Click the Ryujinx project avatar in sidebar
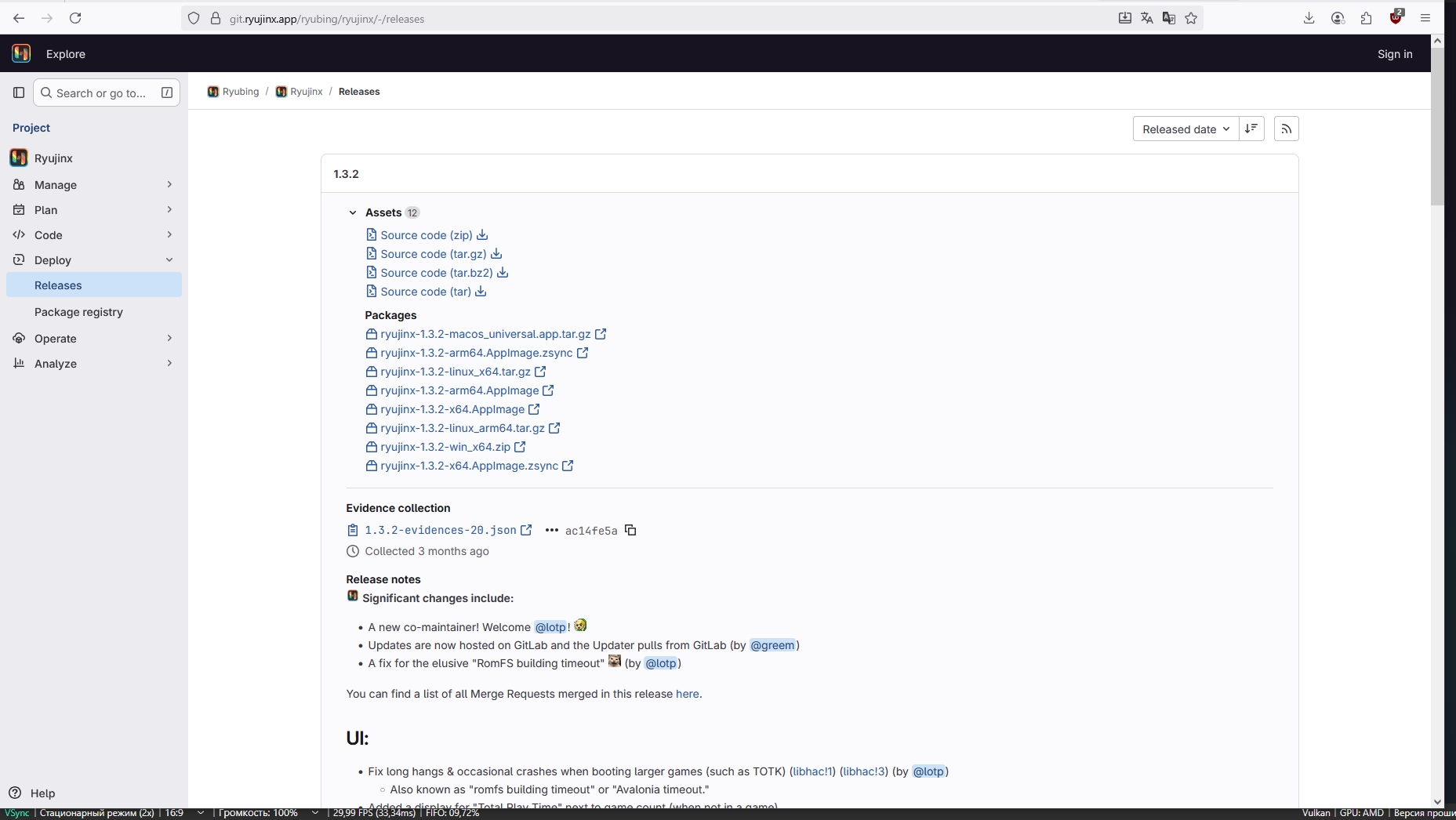The image size is (1456, 820). pos(19,158)
